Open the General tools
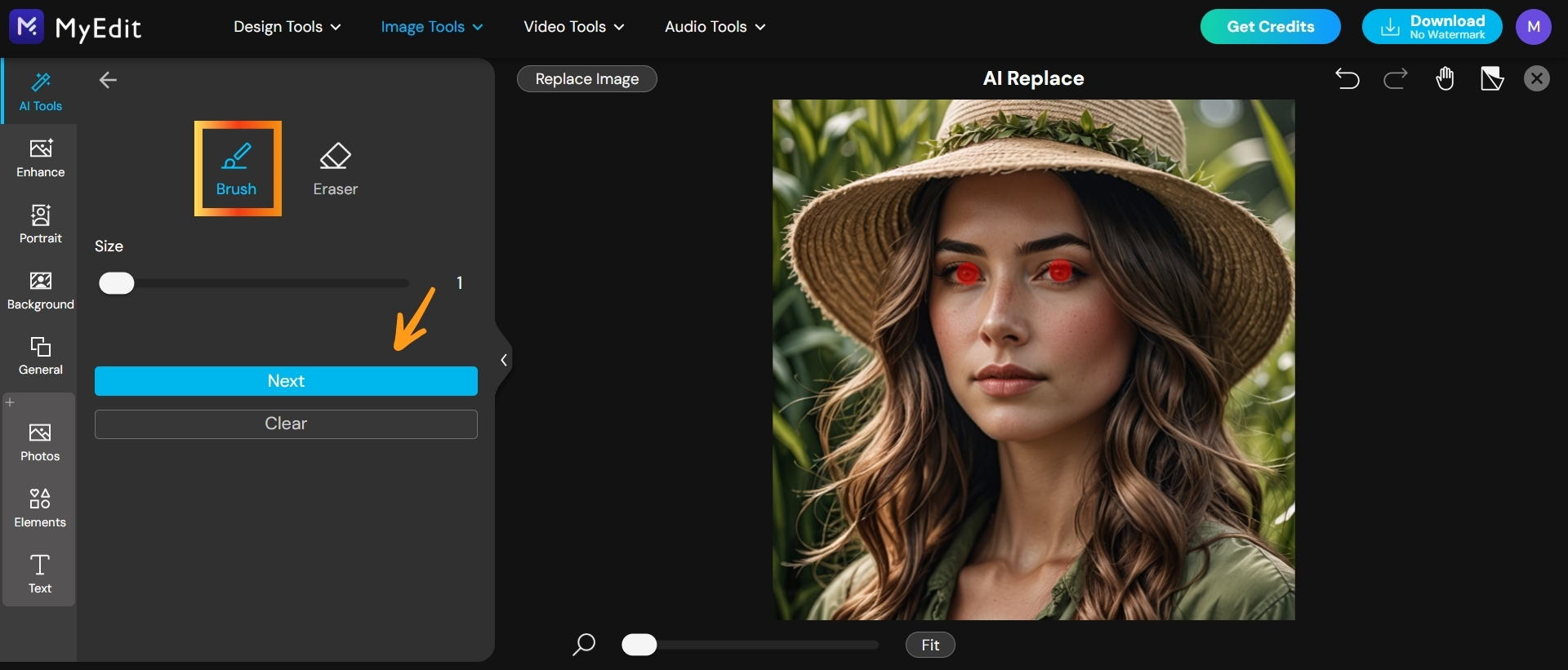Viewport: 1568px width, 670px height. pyautogui.click(x=40, y=356)
